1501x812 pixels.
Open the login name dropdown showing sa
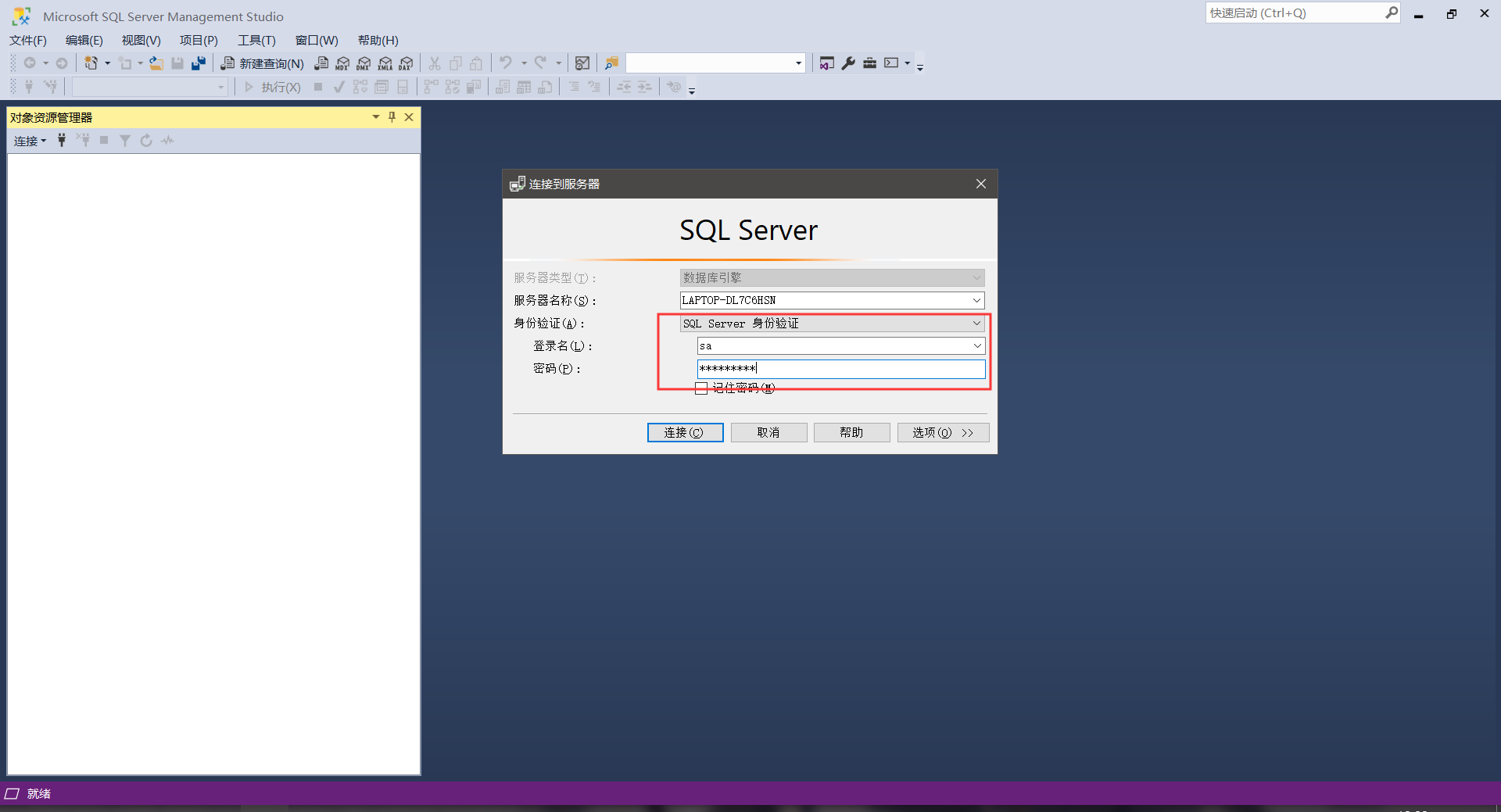[977, 345]
